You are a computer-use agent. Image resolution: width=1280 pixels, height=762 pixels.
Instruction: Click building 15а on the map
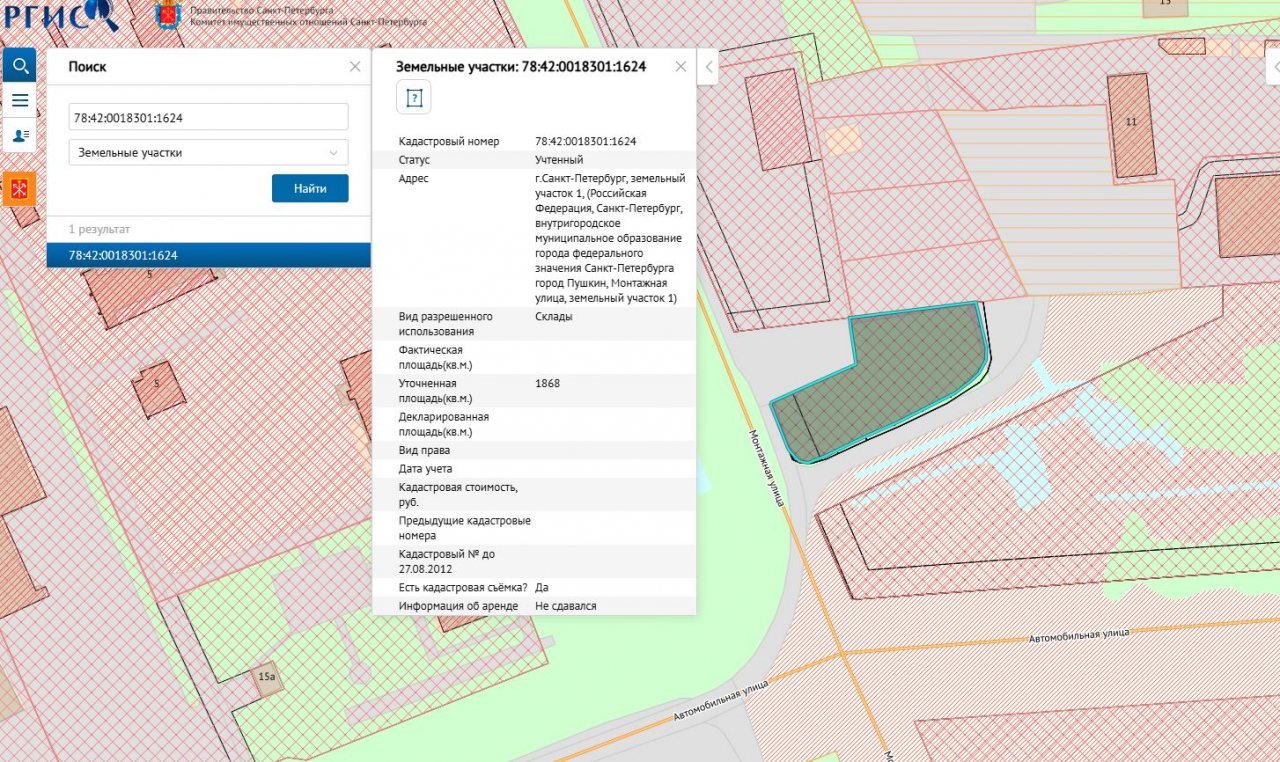coord(267,677)
